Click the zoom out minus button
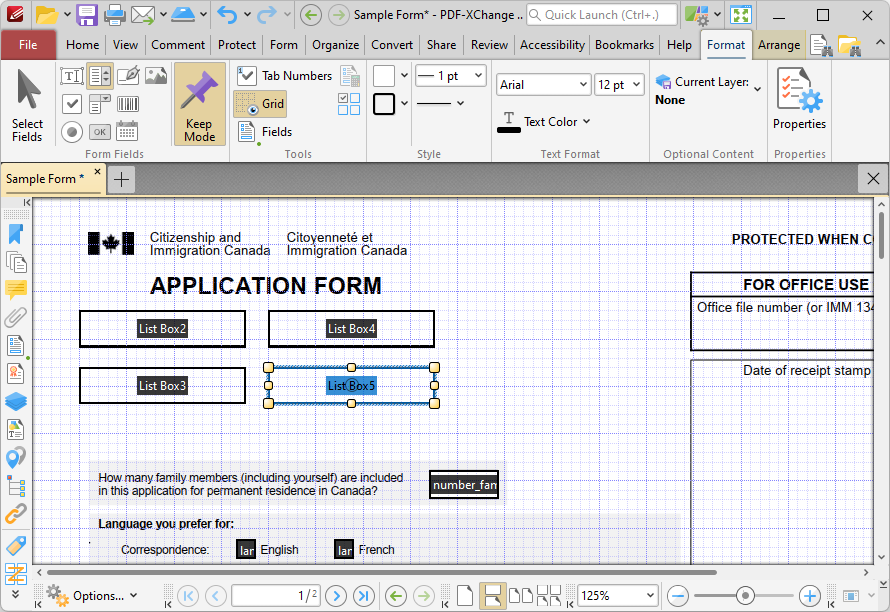The height and width of the screenshot is (612, 890). tap(678, 596)
